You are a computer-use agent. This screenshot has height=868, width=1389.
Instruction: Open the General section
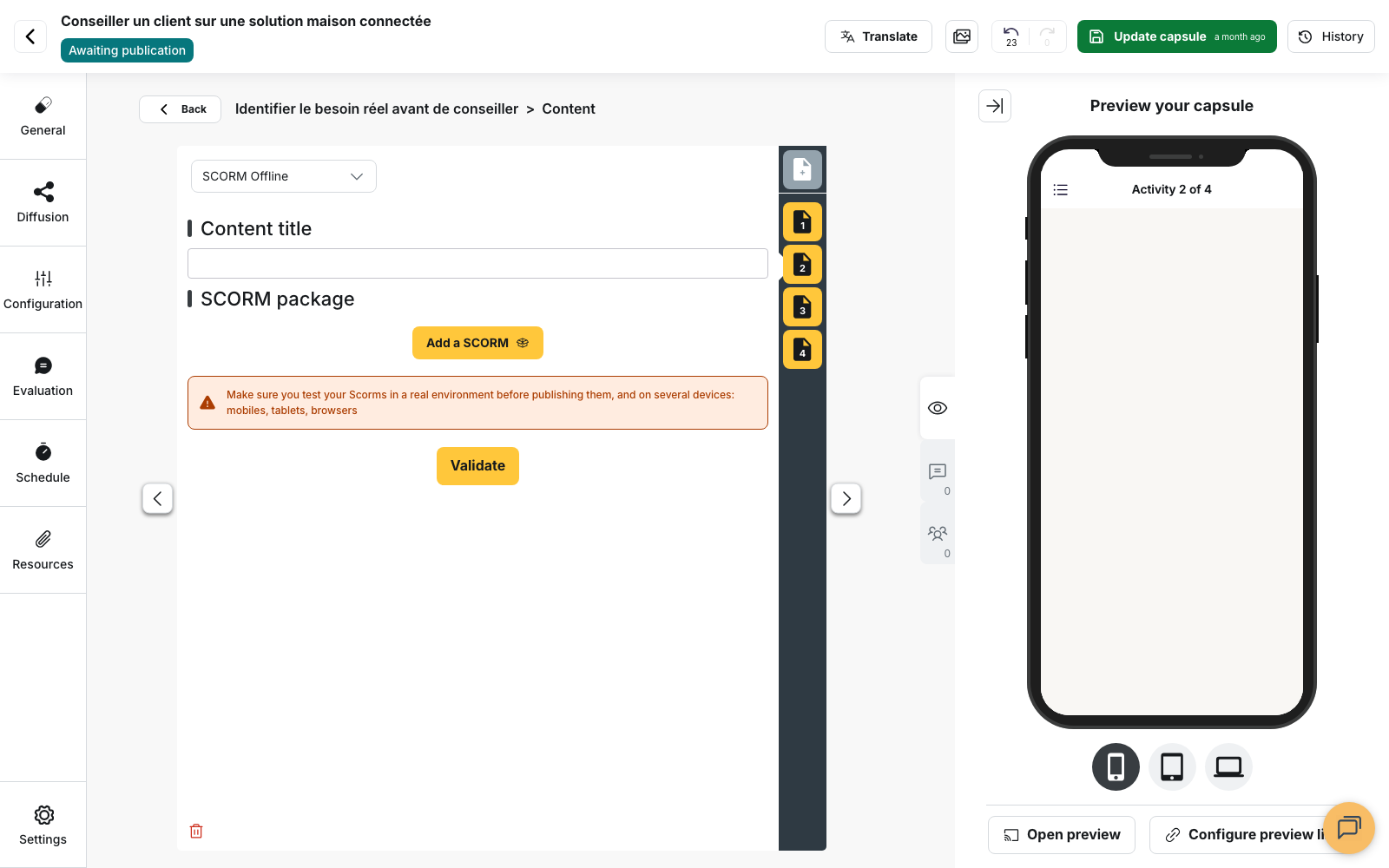tap(43, 116)
